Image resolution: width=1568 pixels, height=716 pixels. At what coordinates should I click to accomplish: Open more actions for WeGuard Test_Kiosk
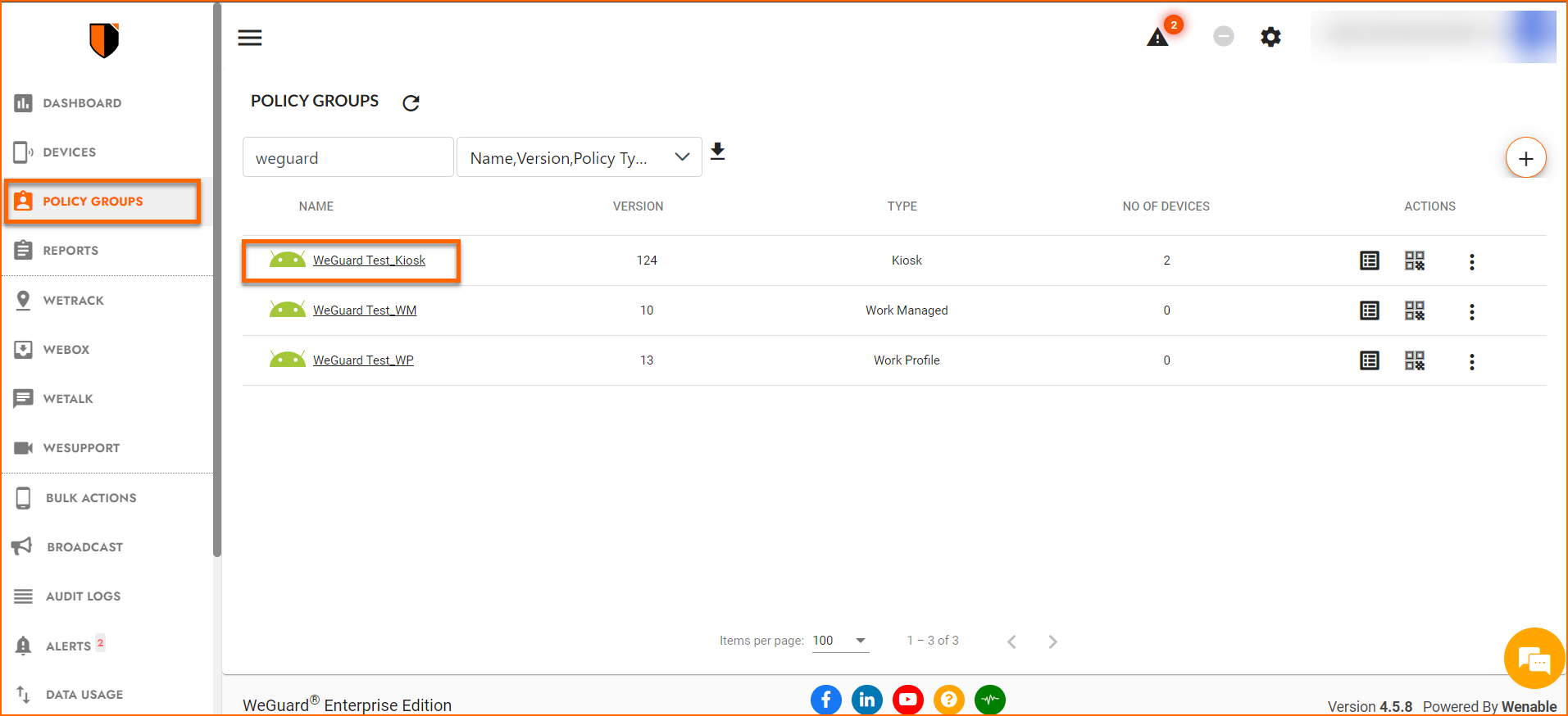(x=1472, y=262)
